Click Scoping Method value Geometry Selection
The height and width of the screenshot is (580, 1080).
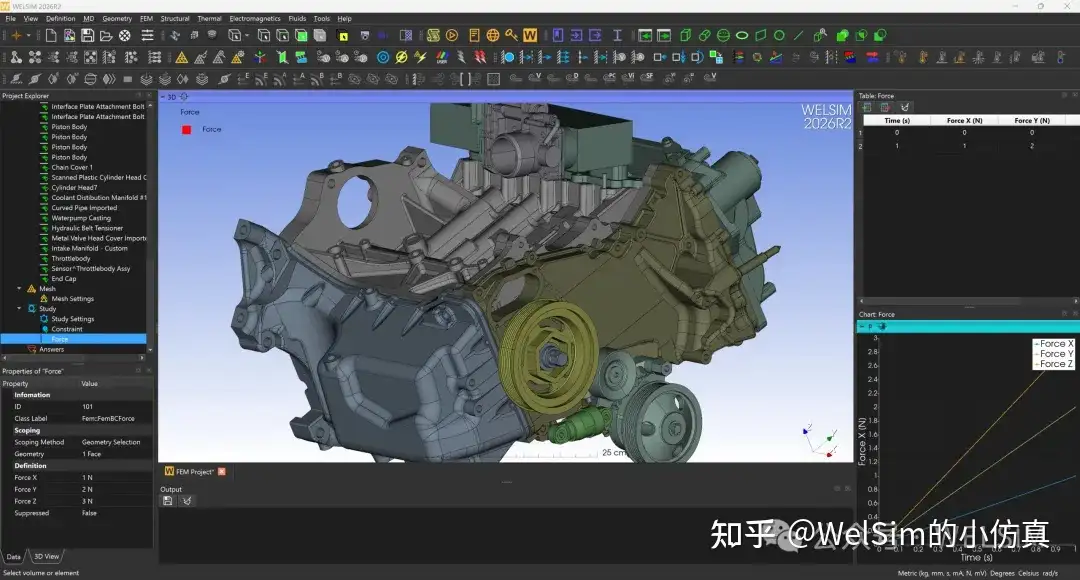point(111,442)
